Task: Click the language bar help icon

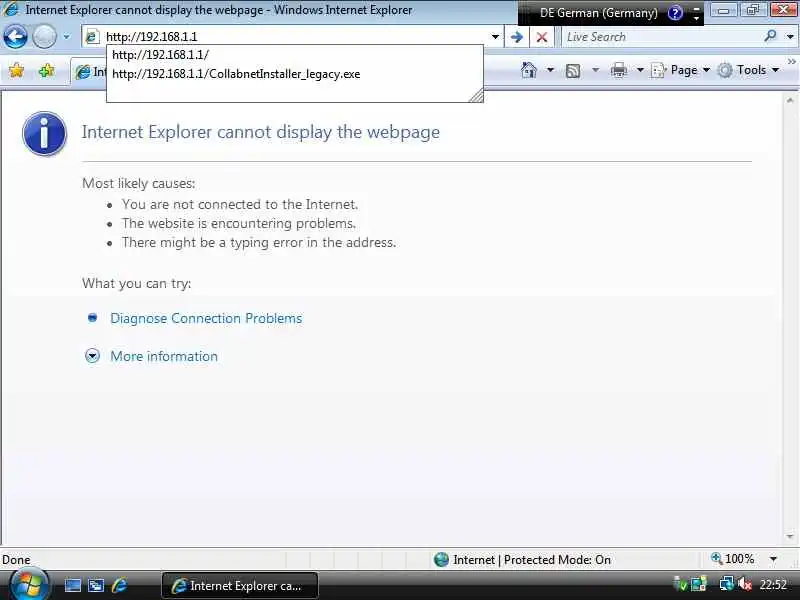Action: click(x=675, y=13)
